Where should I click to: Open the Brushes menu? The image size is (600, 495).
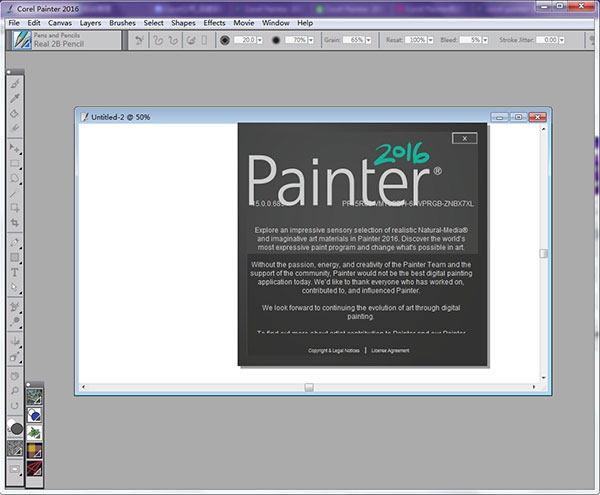click(122, 23)
